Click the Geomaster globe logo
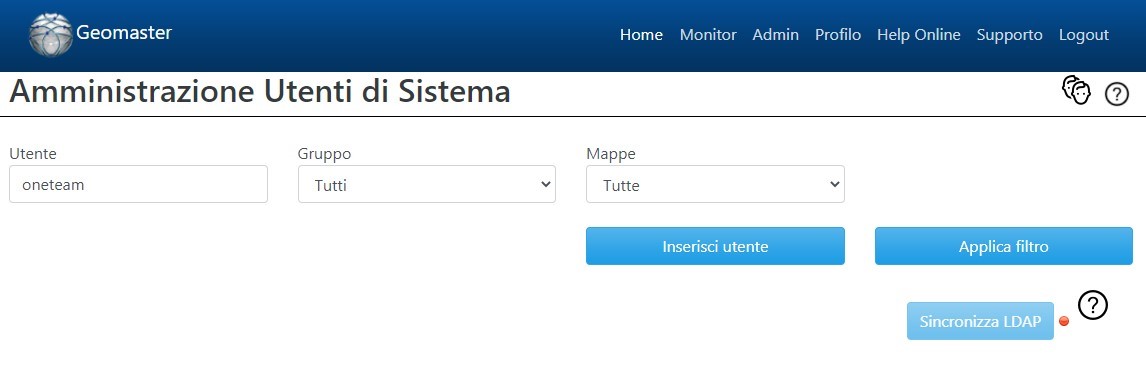 click(x=50, y=34)
